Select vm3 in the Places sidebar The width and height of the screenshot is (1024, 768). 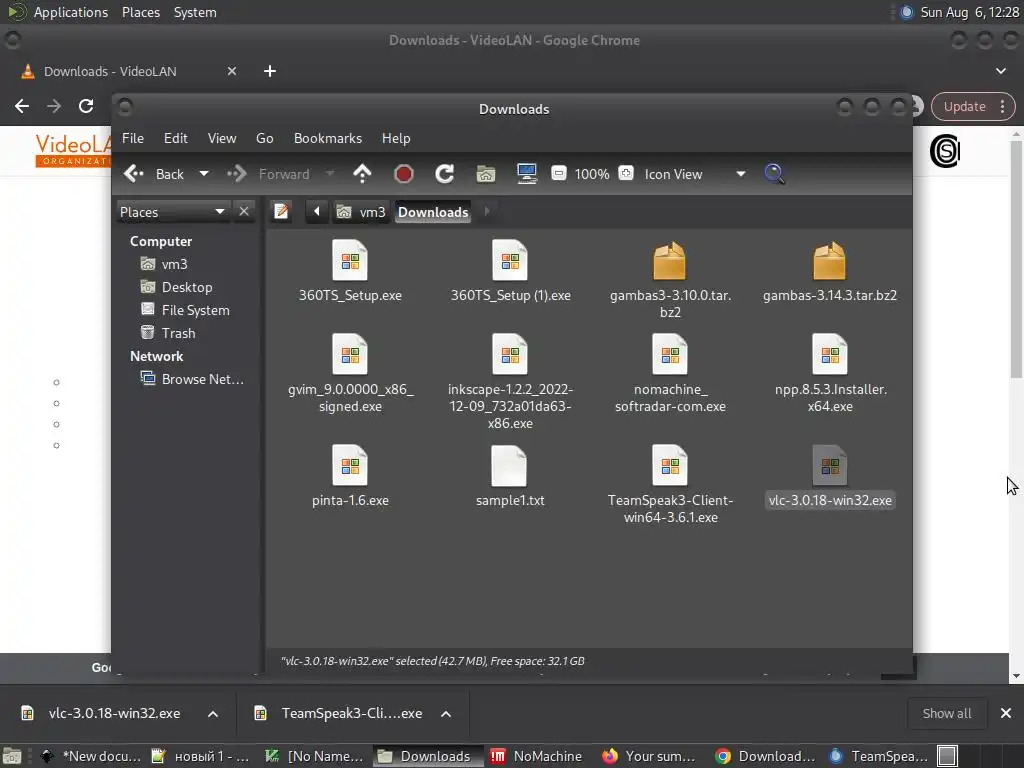(163, 264)
